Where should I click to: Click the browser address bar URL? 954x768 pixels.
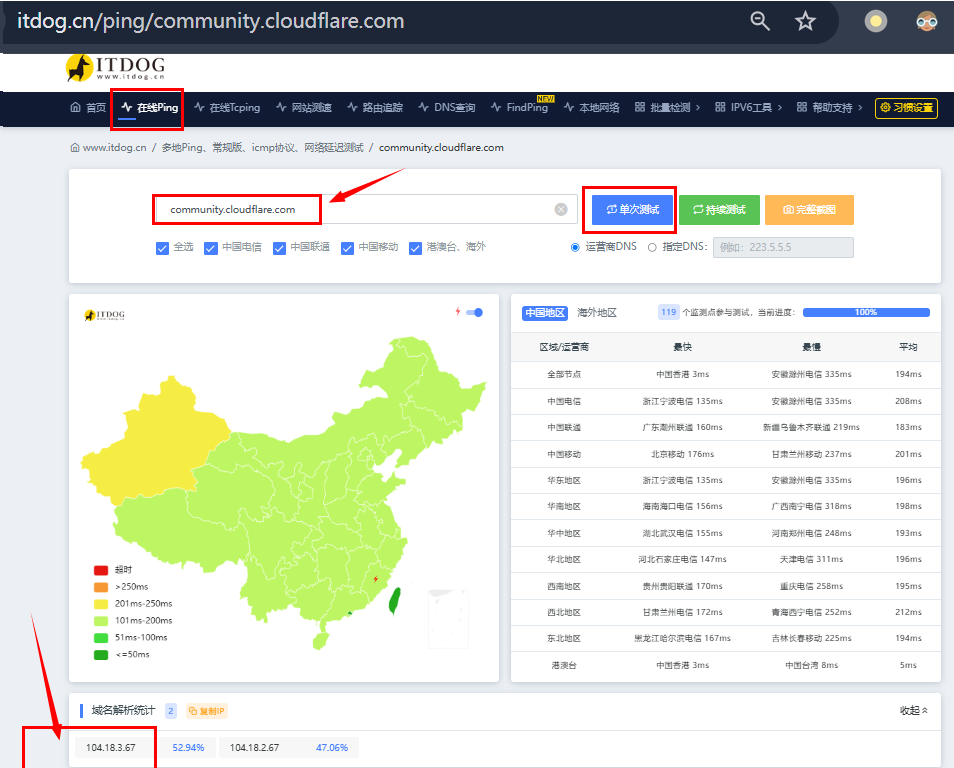(211, 21)
